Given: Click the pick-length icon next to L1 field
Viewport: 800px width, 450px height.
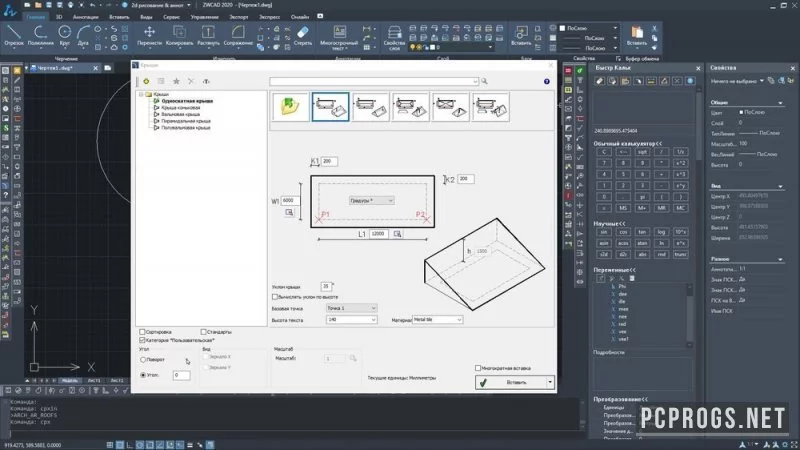Looking at the screenshot, I should pyautogui.click(x=397, y=234).
